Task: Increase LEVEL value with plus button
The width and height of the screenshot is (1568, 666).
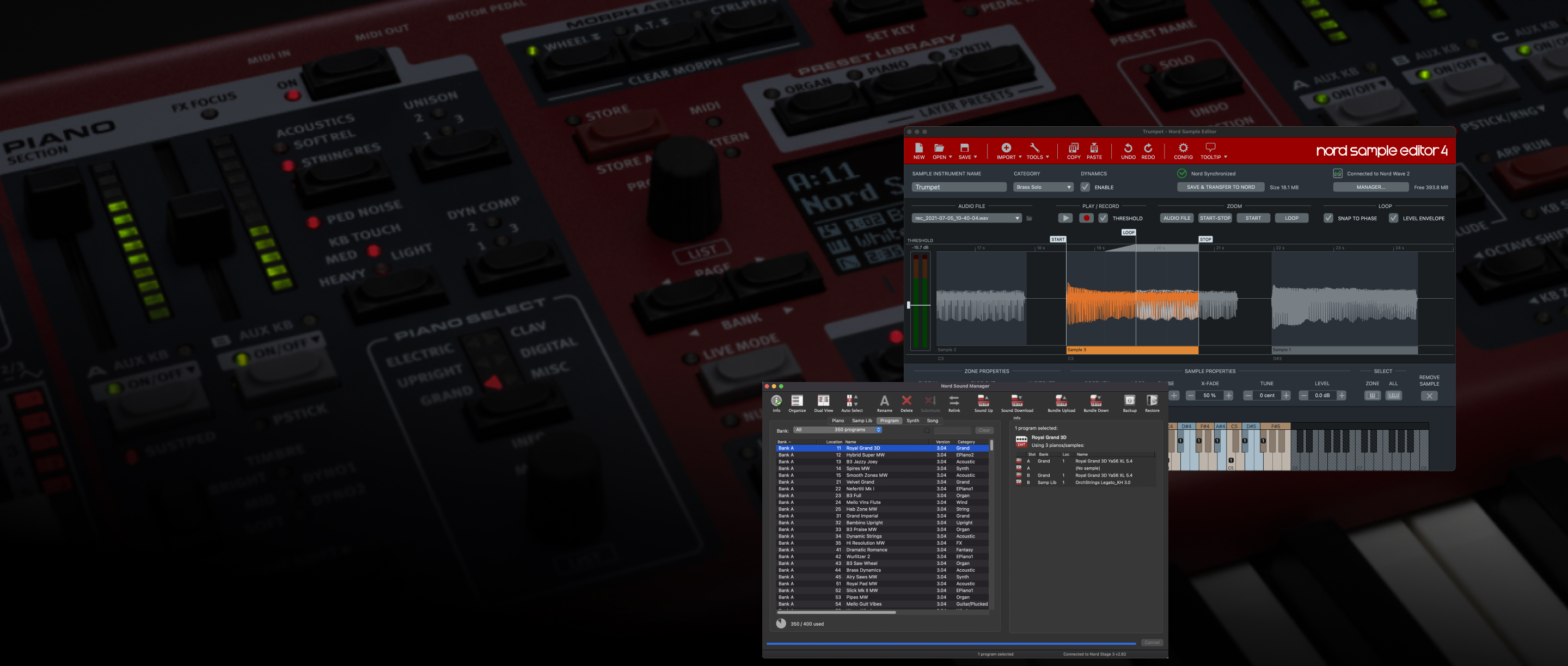Action: 1341,396
